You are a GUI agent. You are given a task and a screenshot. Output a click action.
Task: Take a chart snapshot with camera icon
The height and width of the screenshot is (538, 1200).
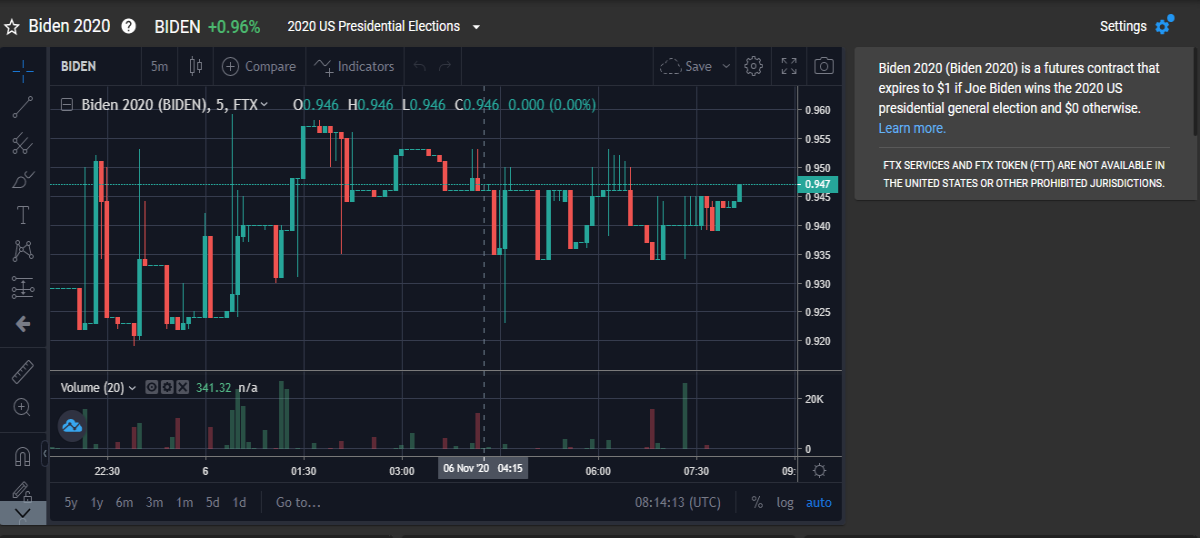[824, 66]
